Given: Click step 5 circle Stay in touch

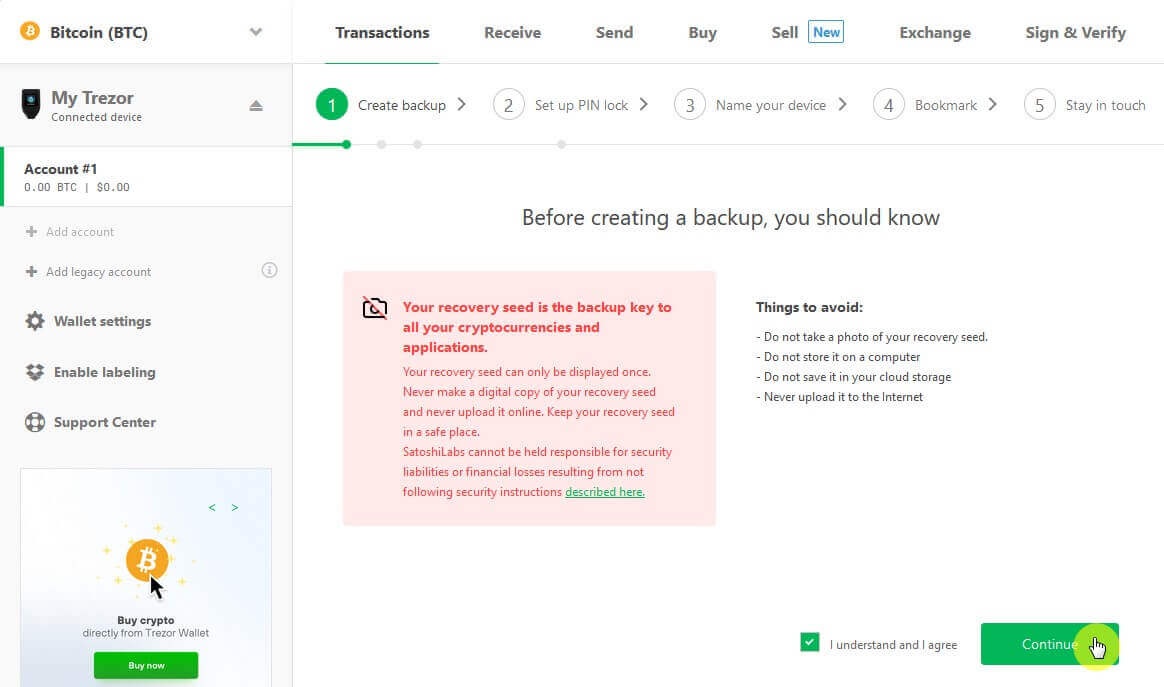Looking at the screenshot, I should point(1039,105).
